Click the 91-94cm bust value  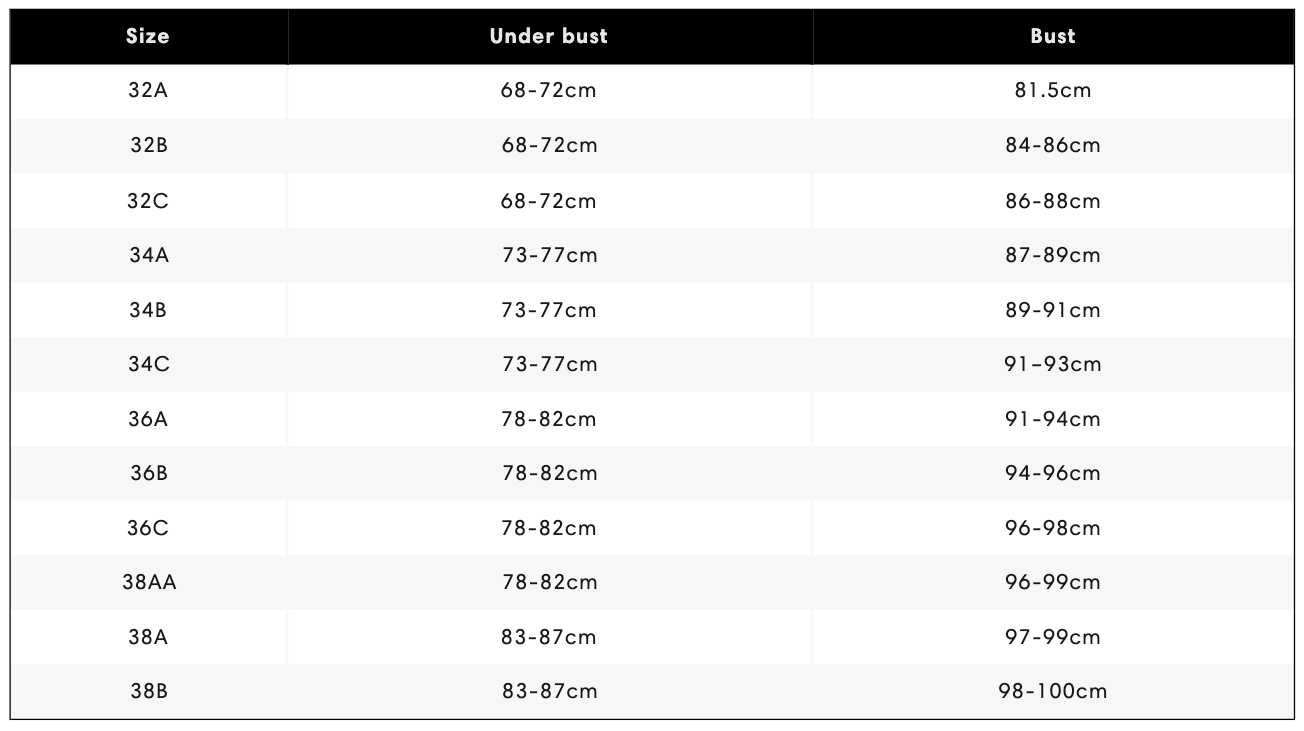(x=1053, y=419)
